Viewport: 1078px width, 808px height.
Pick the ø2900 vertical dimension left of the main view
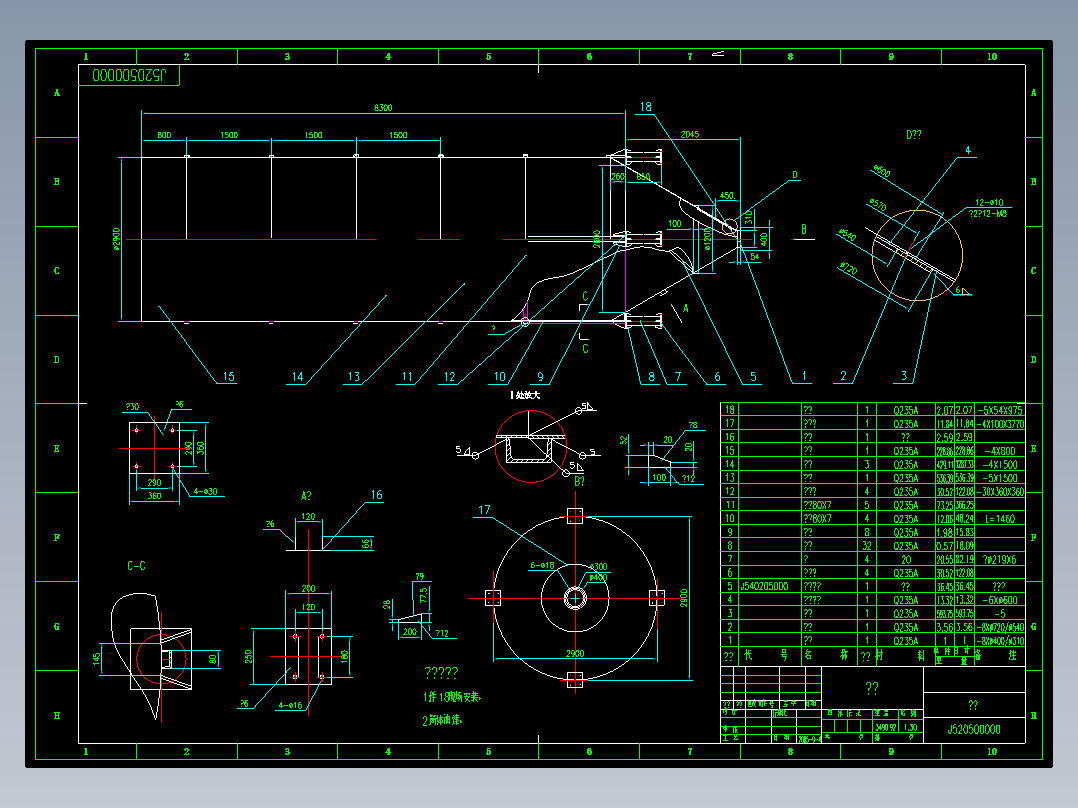click(116, 239)
